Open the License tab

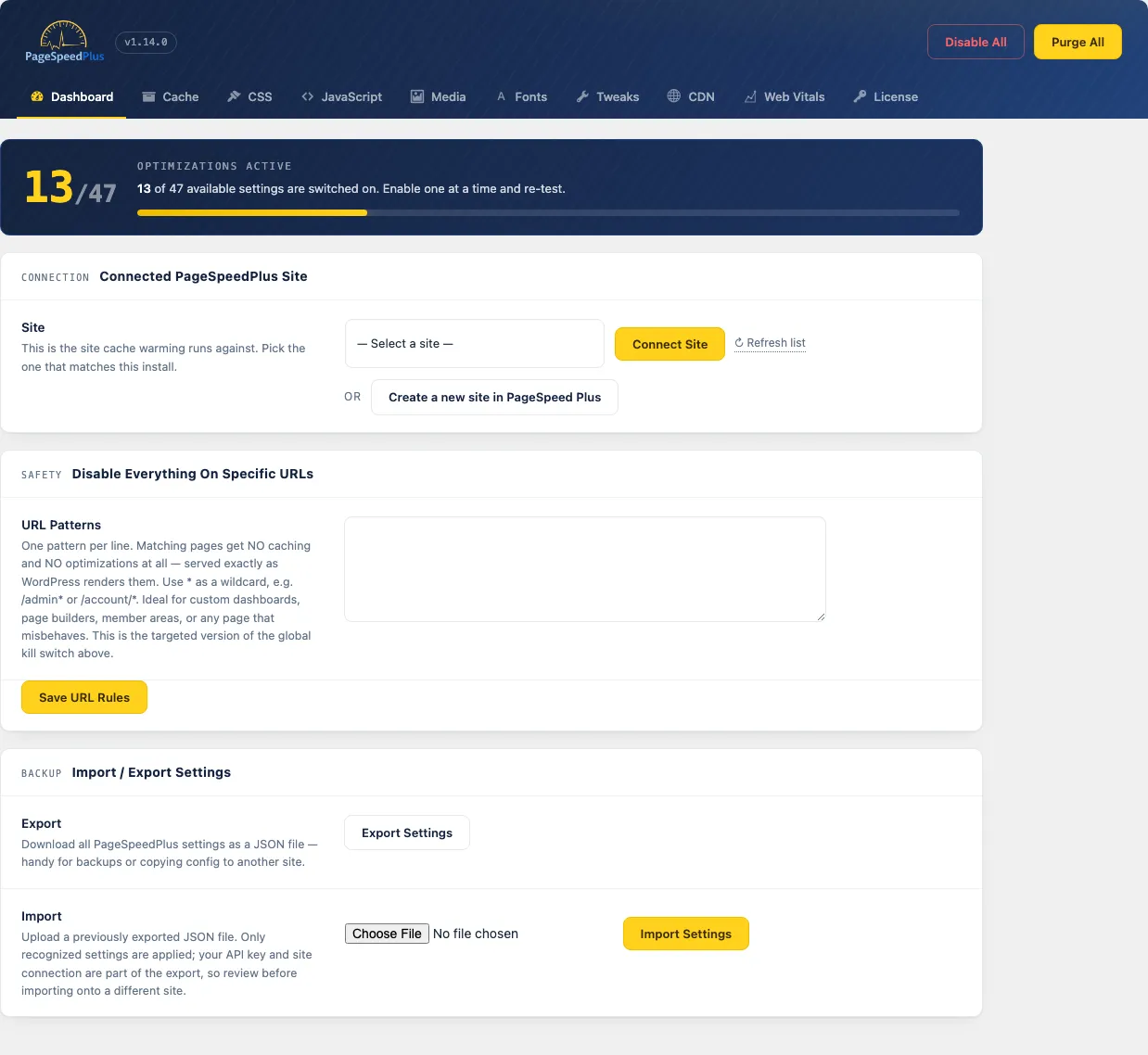(x=886, y=96)
